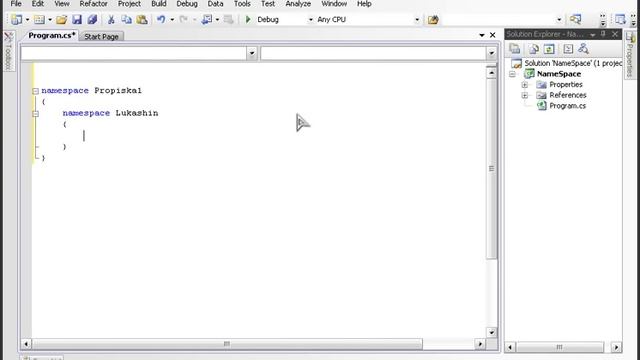Cut selection using the scissors icon
640x360 pixels.
click(x=111, y=19)
